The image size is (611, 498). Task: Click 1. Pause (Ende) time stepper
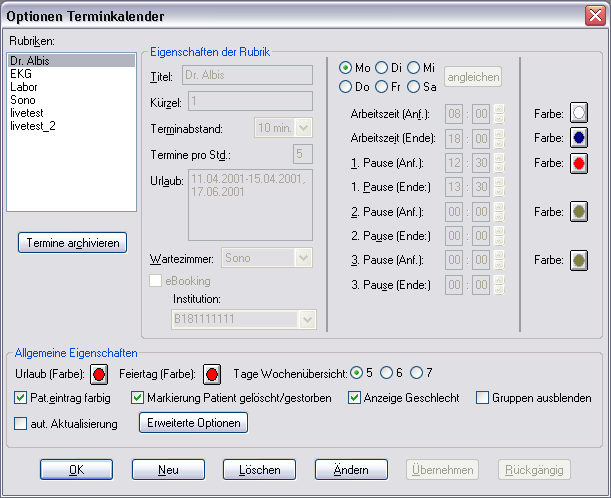[499, 187]
